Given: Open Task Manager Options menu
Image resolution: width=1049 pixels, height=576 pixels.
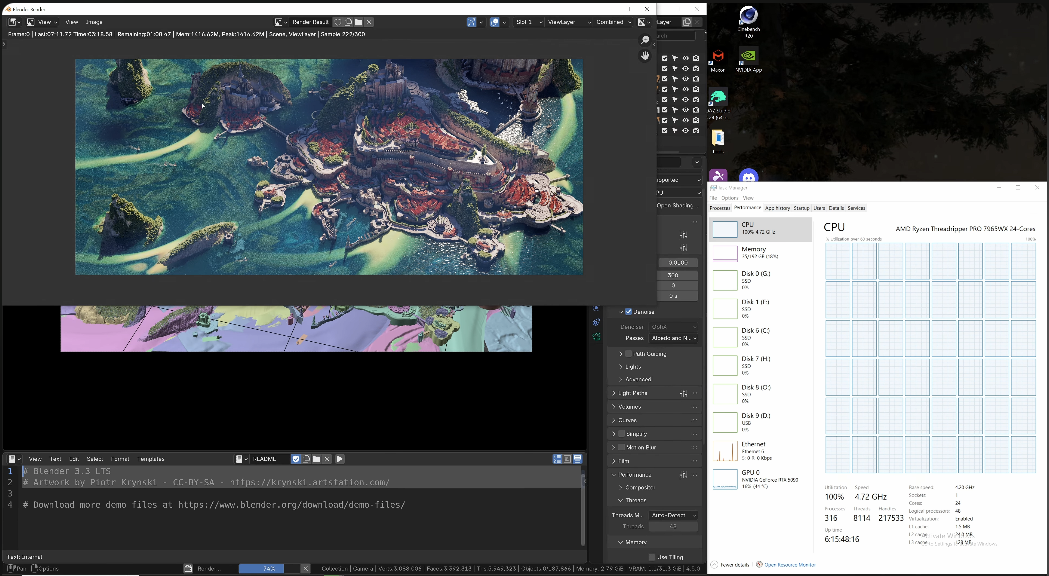Looking at the screenshot, I should (730, 198).
